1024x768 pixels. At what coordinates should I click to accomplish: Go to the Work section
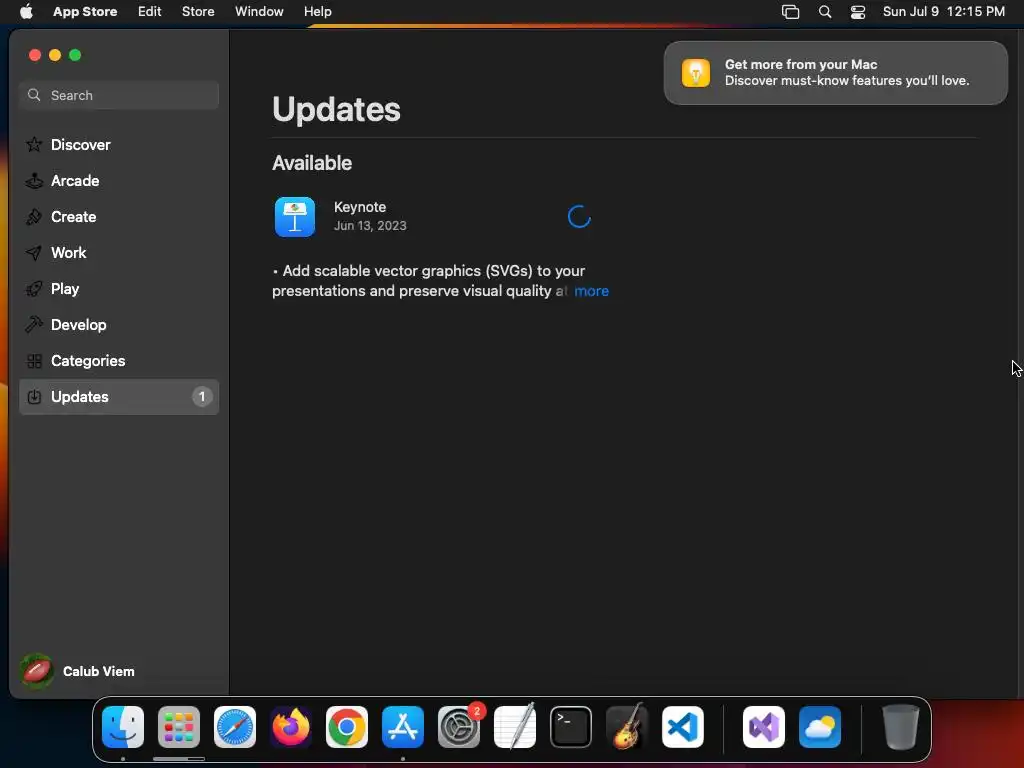point(119,252)
